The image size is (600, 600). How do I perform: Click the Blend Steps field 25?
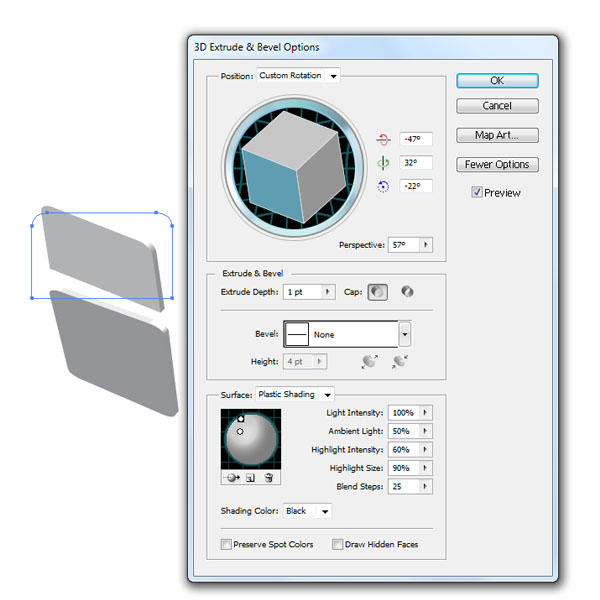point(403,486)
